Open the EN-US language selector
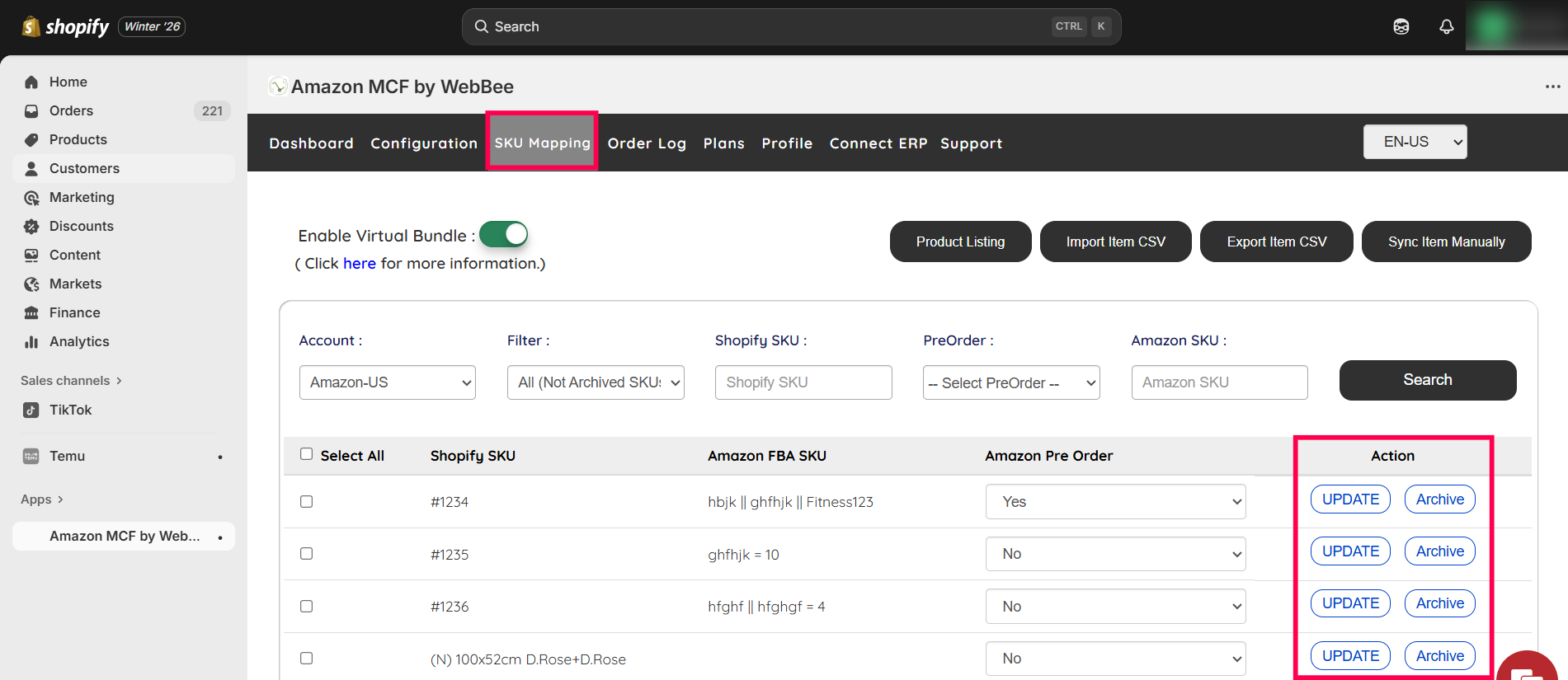 (x=1415, y=142)
